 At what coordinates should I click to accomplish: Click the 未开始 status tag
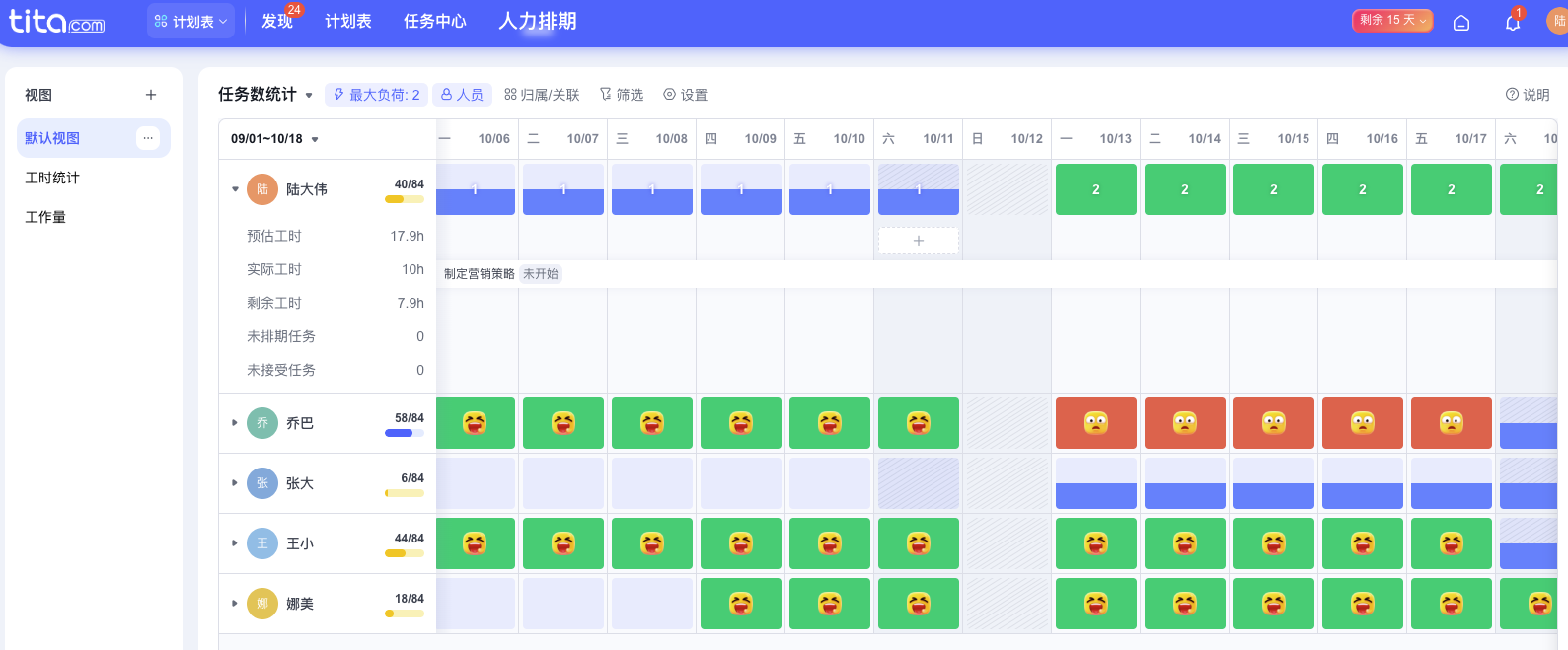pos(541,274)
